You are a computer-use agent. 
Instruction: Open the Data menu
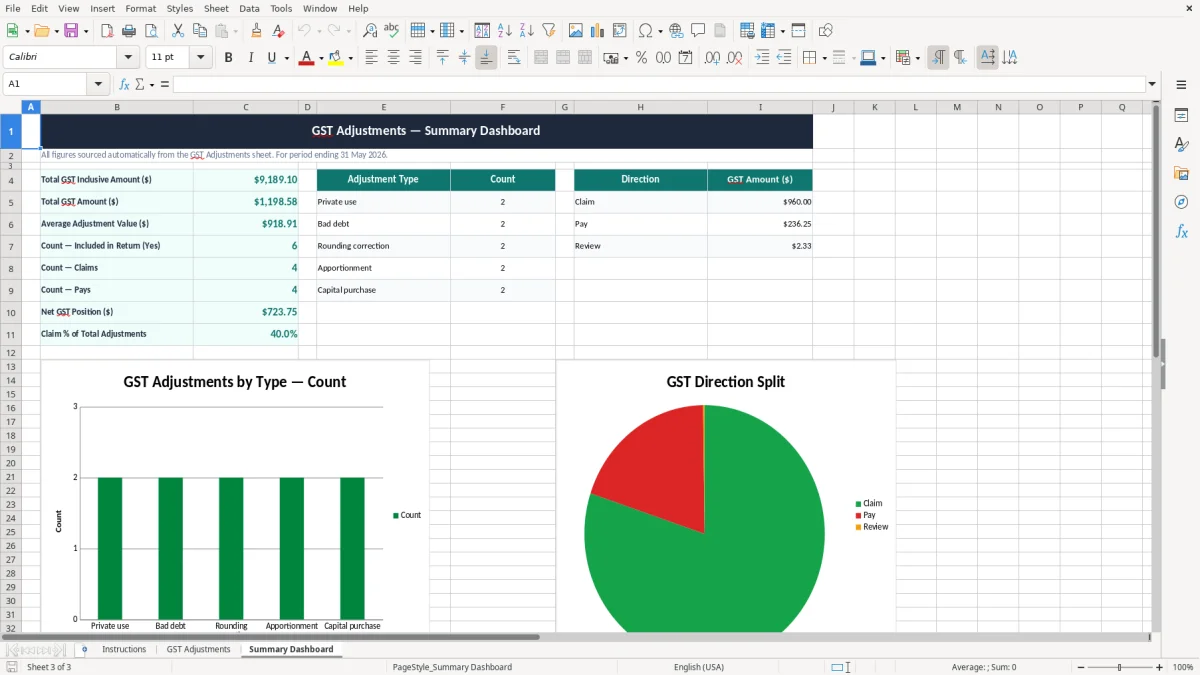(249, 8)
